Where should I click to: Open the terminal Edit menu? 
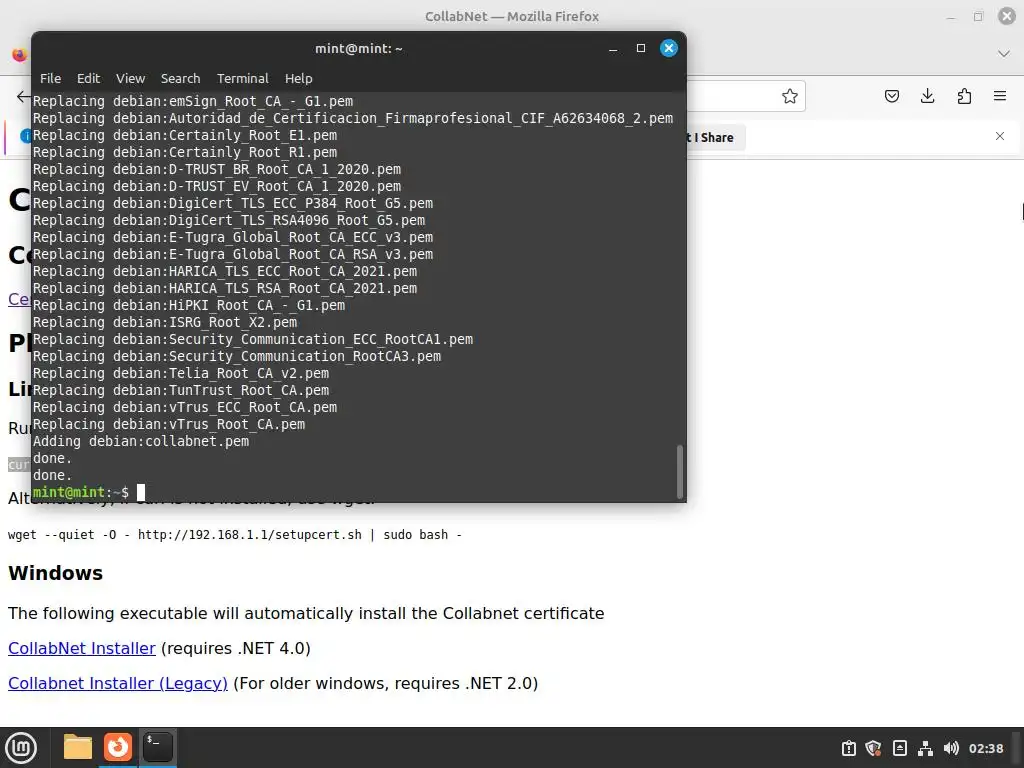coord(88,78)
